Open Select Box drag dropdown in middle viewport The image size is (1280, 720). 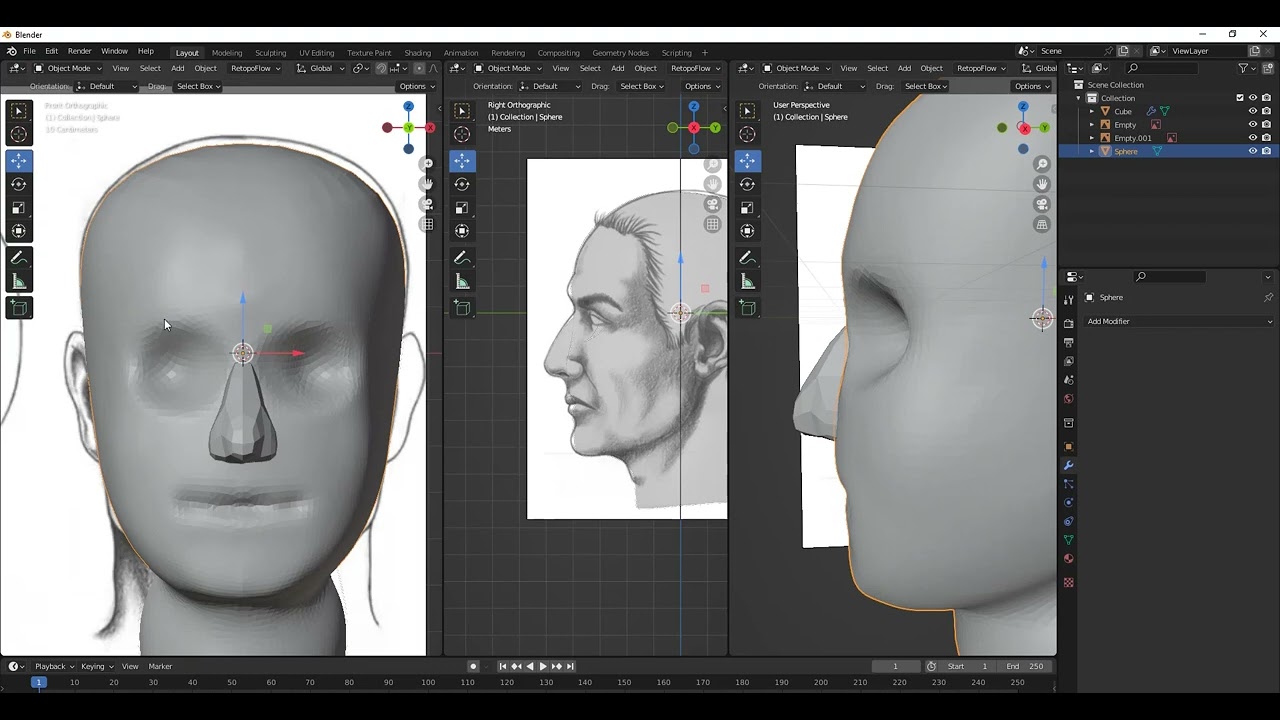640,86
